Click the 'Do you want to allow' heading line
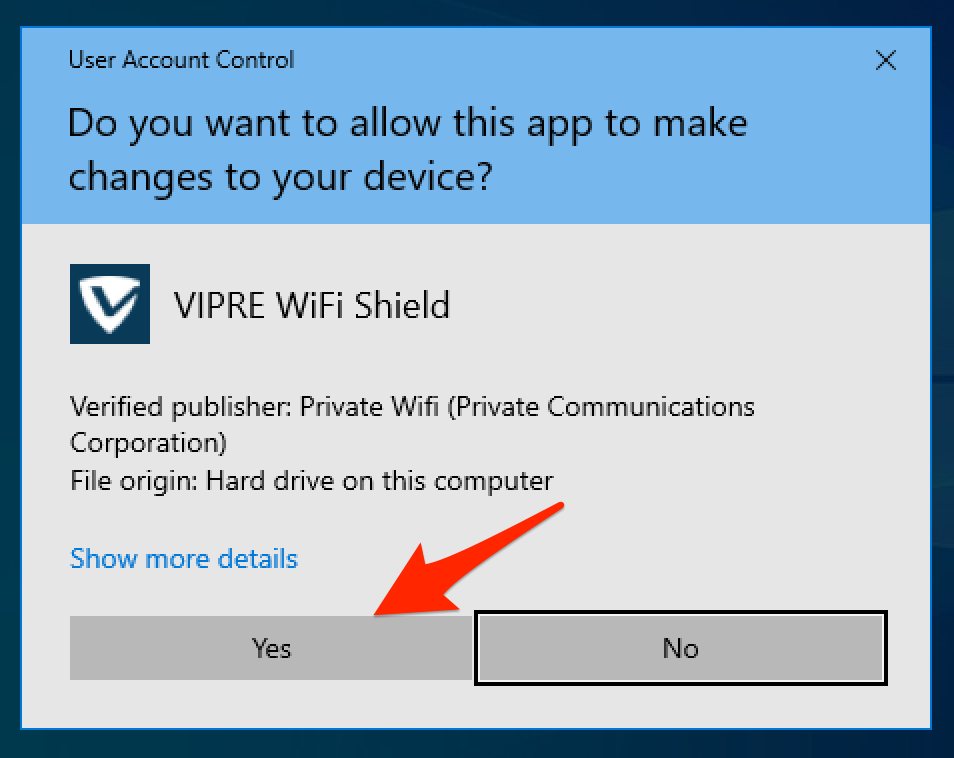 [x=407, y=124]
